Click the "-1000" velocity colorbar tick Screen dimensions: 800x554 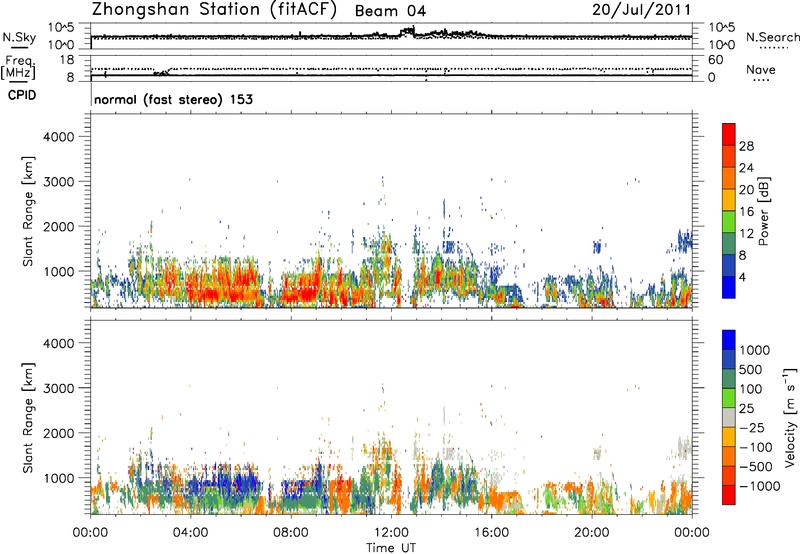[x=760, y=486]
